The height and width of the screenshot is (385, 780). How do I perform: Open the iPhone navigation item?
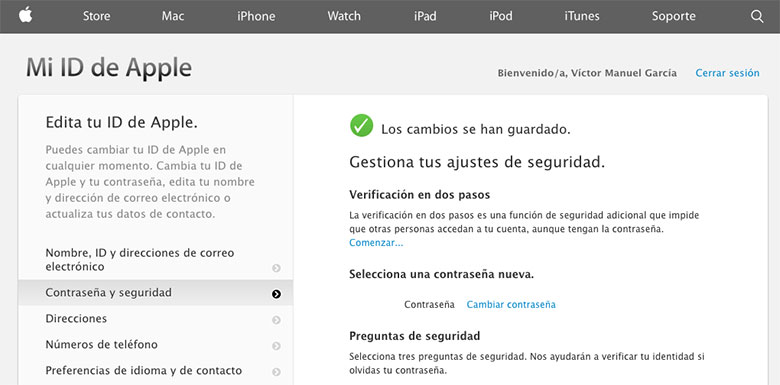coord(256,16)
